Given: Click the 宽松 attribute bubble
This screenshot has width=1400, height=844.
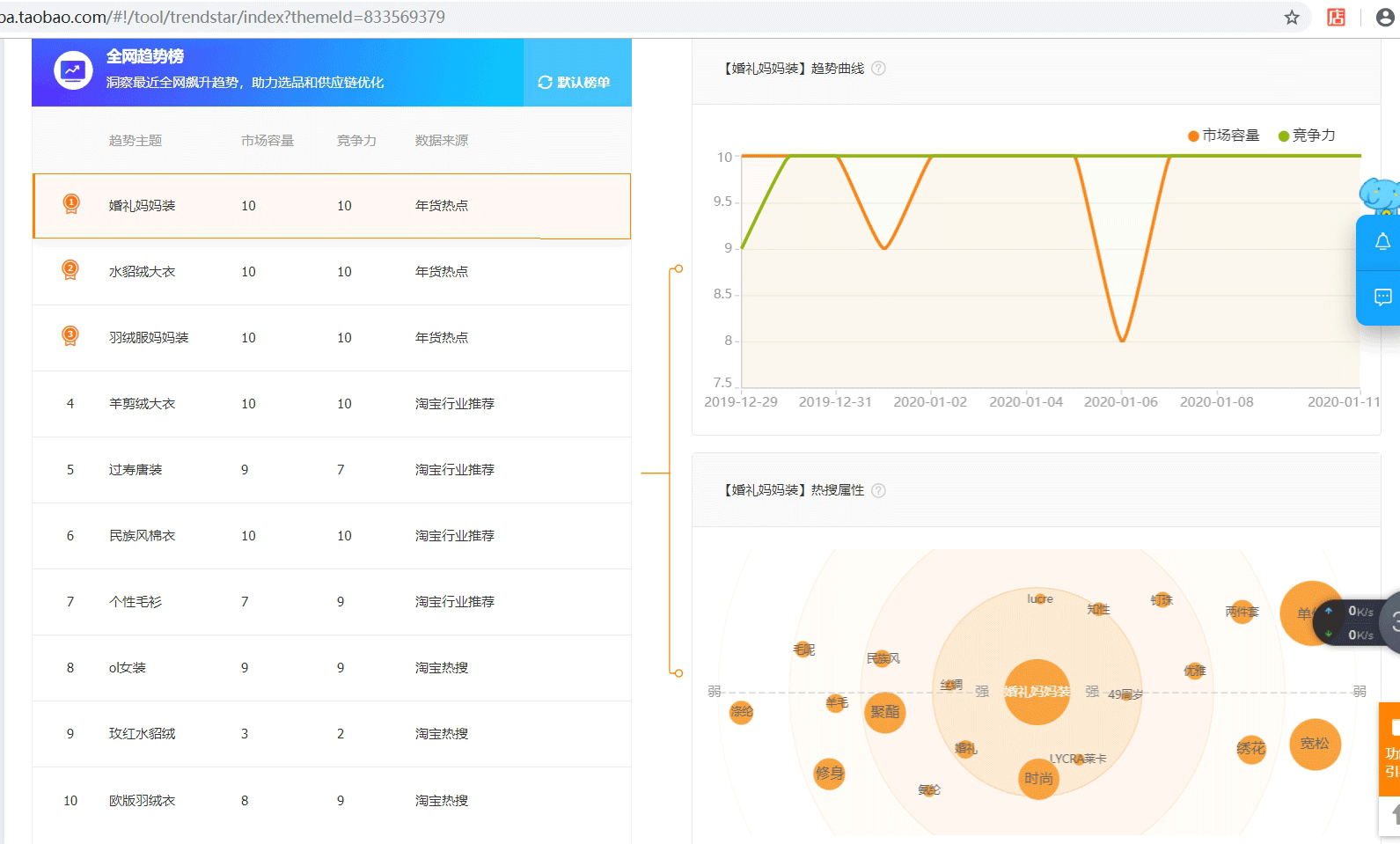Looking at the screenshot, I should (x=1315, y=744).
